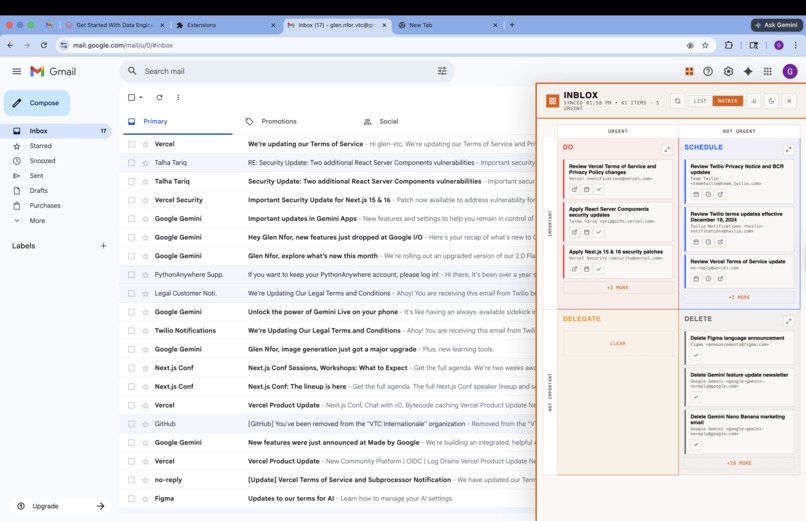
Task: Calendar icon on Review Vercel Terms and Privacy card
Action: pos(587,190)
